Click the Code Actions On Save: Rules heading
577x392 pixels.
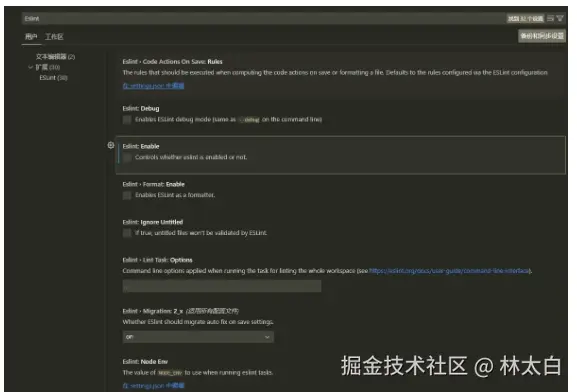point(173,61)
